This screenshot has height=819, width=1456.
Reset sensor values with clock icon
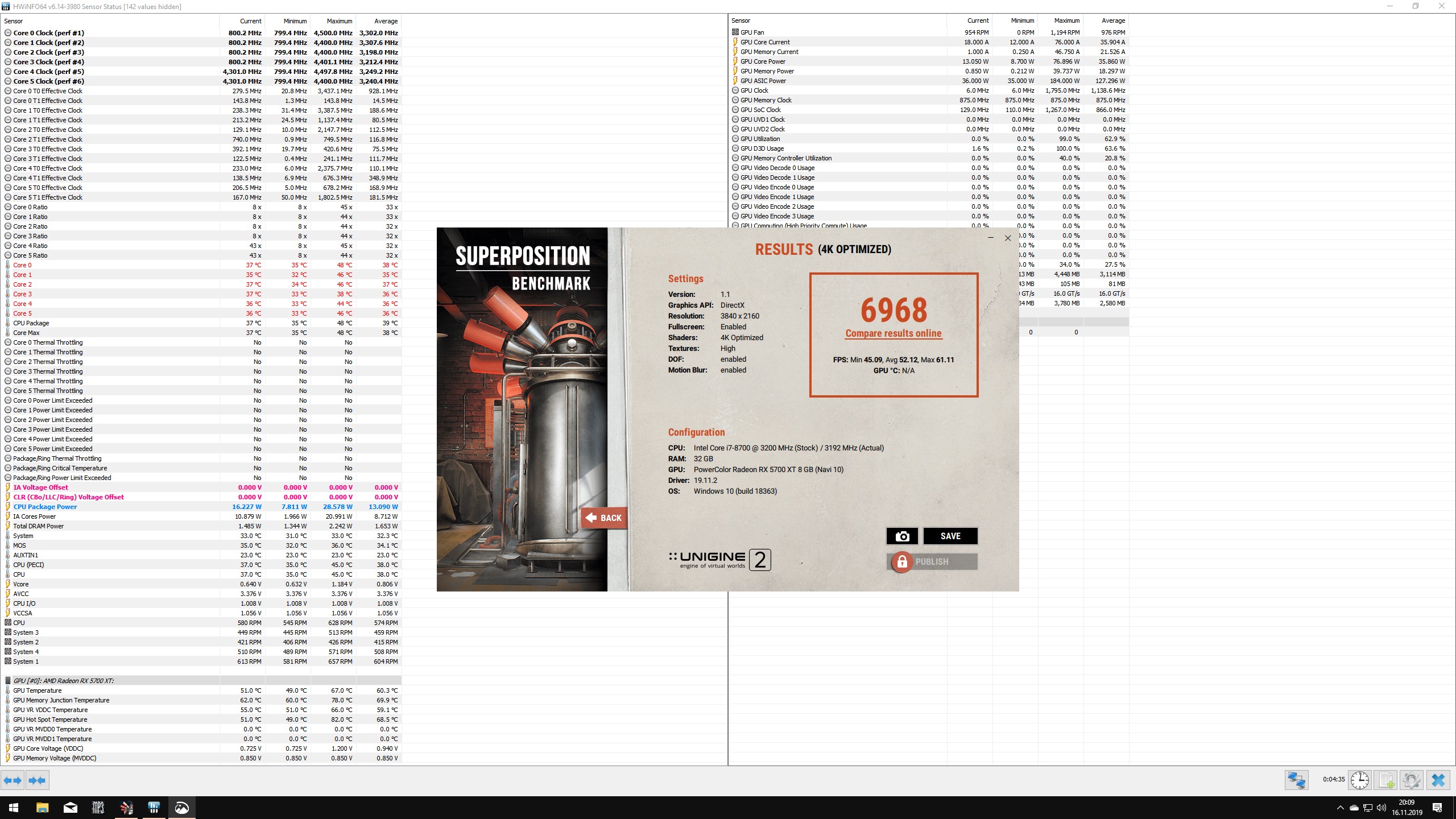1360,780
